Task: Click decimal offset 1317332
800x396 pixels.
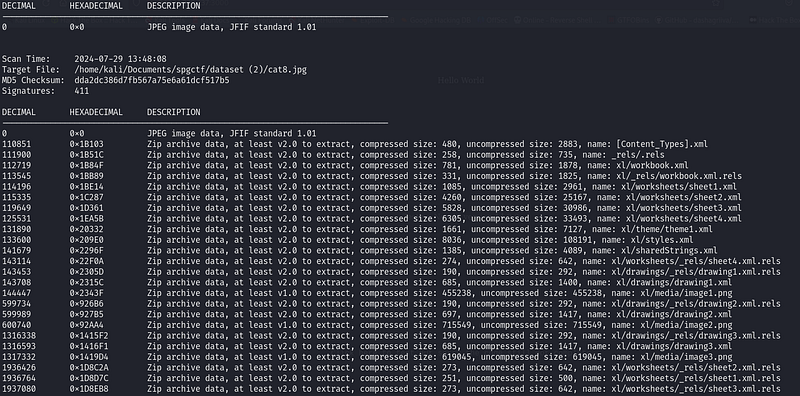Action: coord(19,357)
